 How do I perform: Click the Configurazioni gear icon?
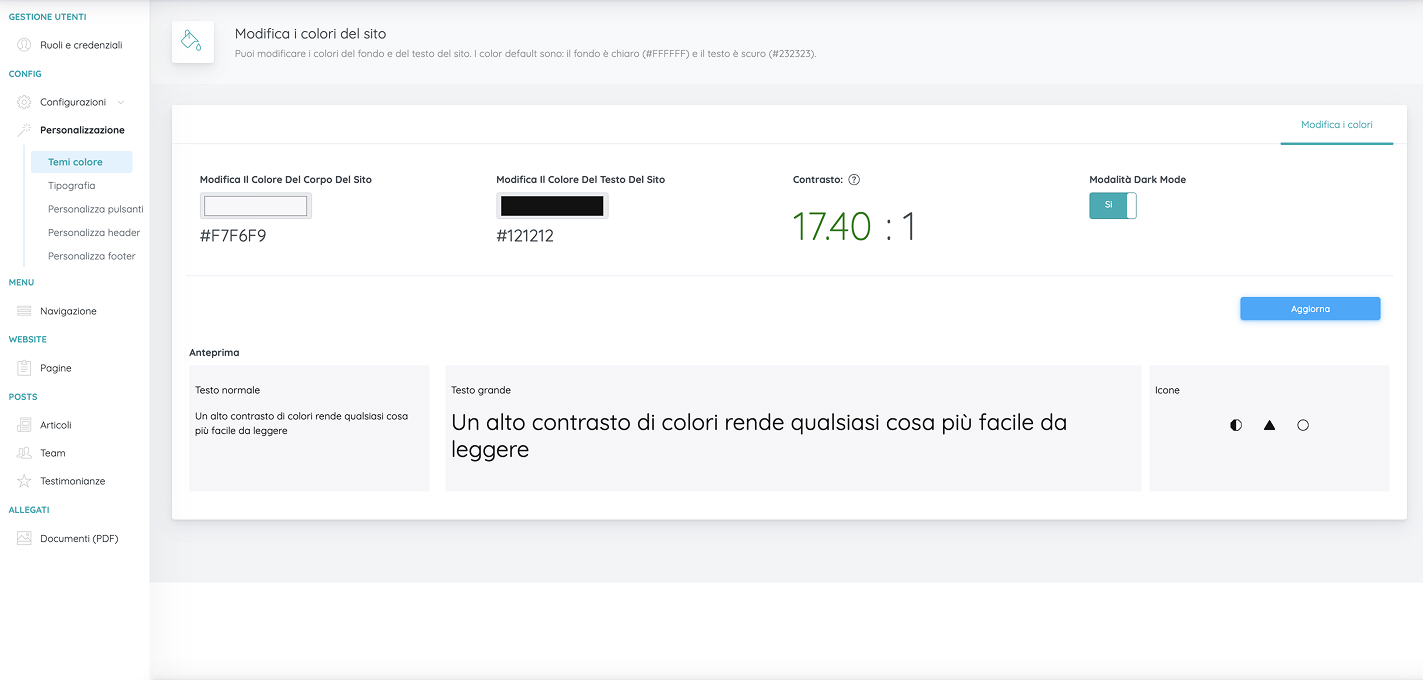point(24,102)
